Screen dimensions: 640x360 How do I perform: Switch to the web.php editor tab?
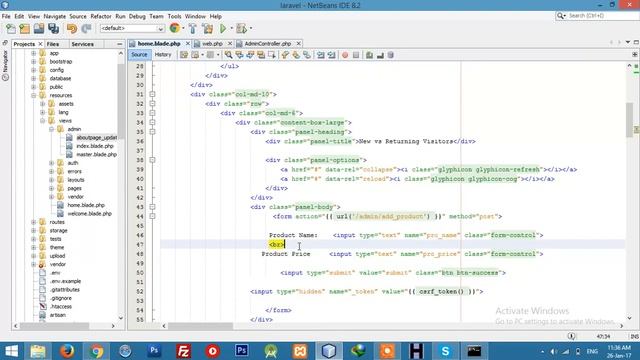click(212, 44)
